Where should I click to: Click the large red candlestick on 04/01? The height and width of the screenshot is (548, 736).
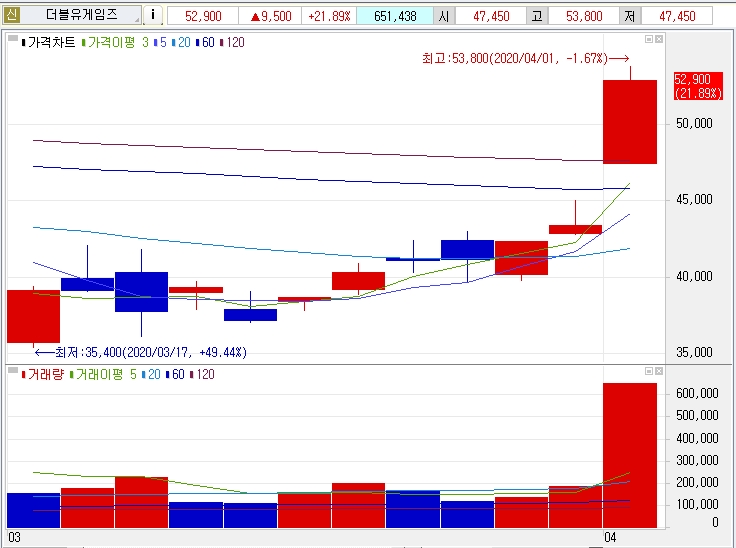630,122
